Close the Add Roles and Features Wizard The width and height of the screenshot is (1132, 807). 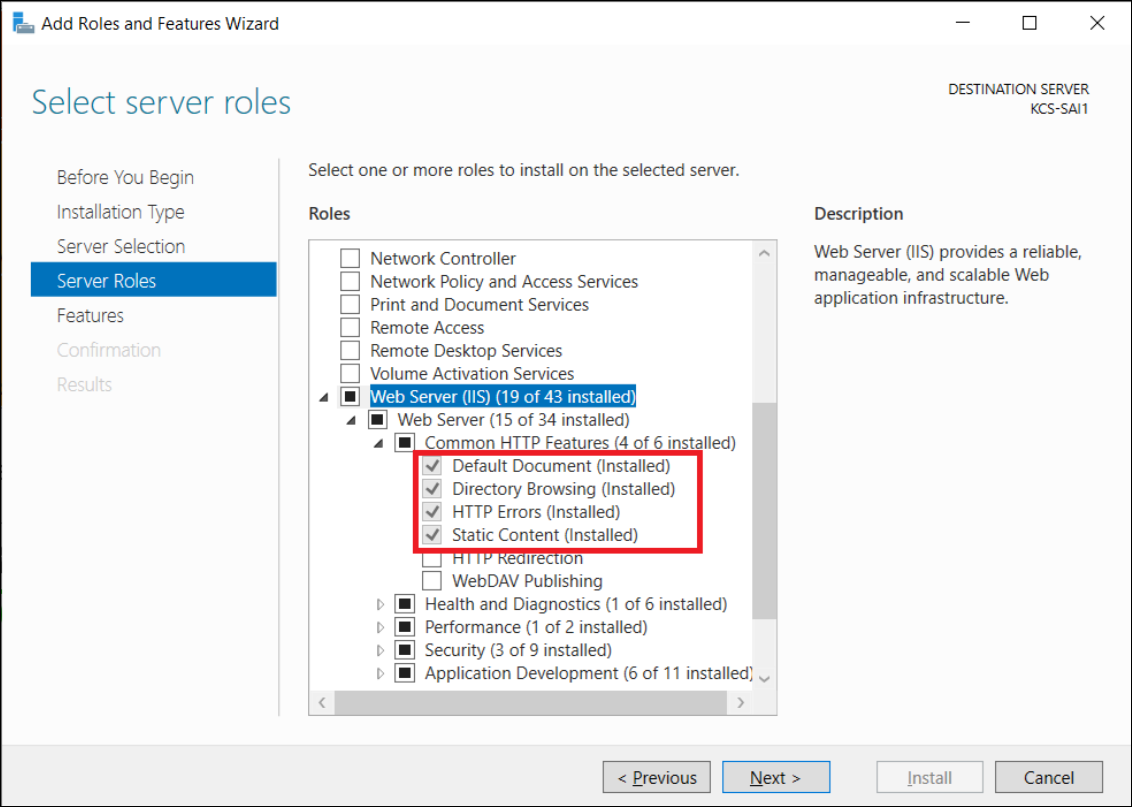pos(1097,23)
